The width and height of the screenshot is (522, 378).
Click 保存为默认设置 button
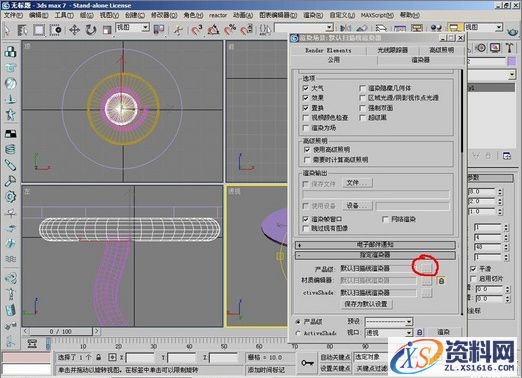[366, 304]
